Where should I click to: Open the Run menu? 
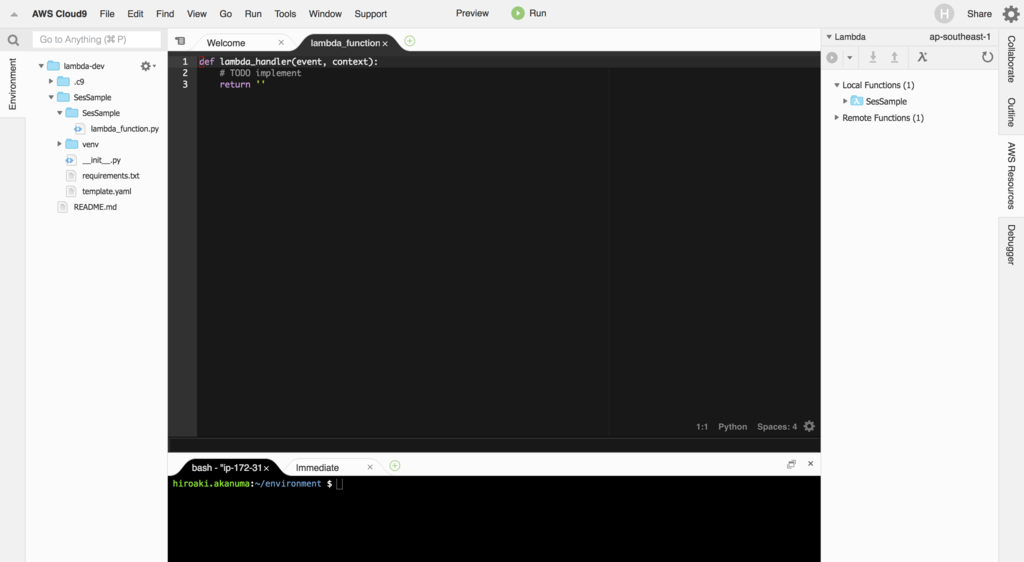253,14
